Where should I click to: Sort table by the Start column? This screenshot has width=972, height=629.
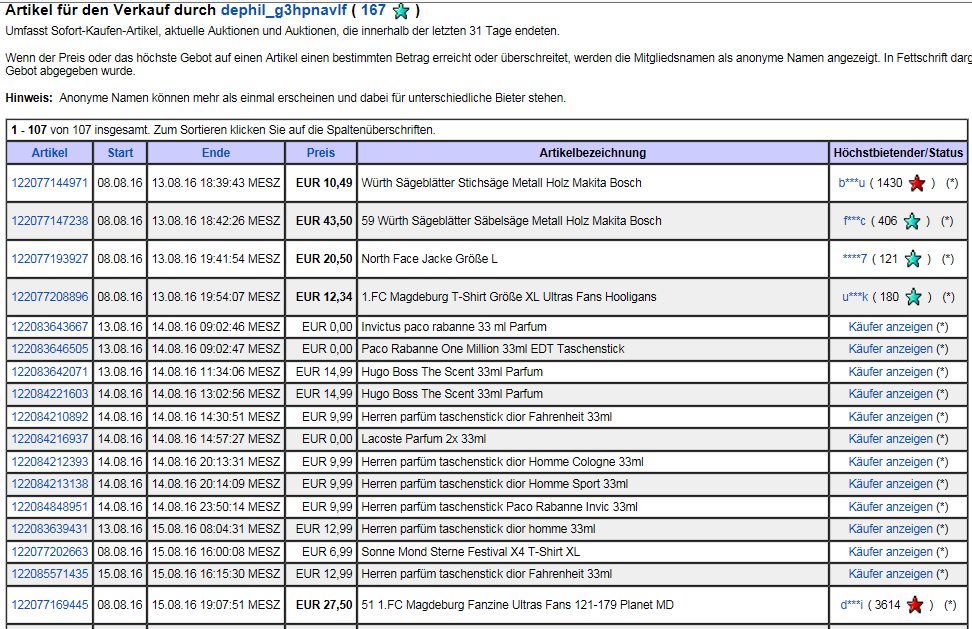tap(120, 152)
